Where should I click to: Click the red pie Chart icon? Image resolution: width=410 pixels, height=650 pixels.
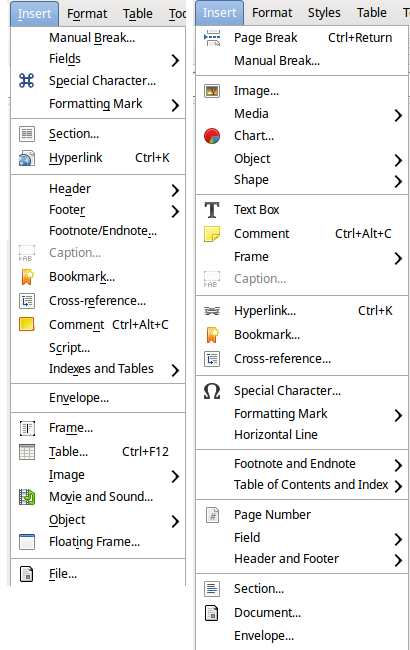pyautogui.click(x=212, y=136)
